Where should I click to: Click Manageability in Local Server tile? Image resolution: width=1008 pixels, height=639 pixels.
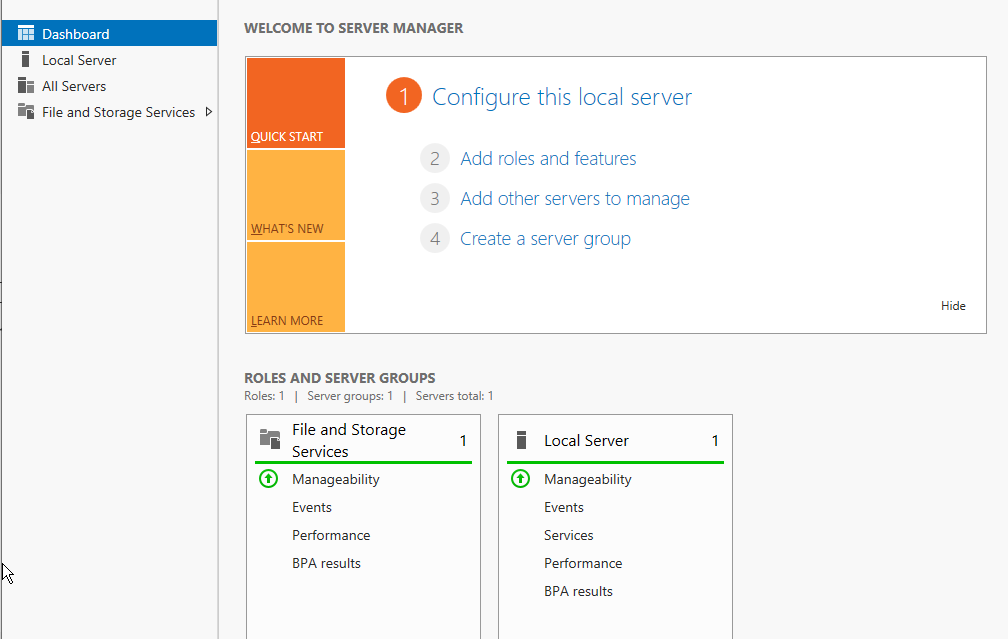click(x=588, y=480)
